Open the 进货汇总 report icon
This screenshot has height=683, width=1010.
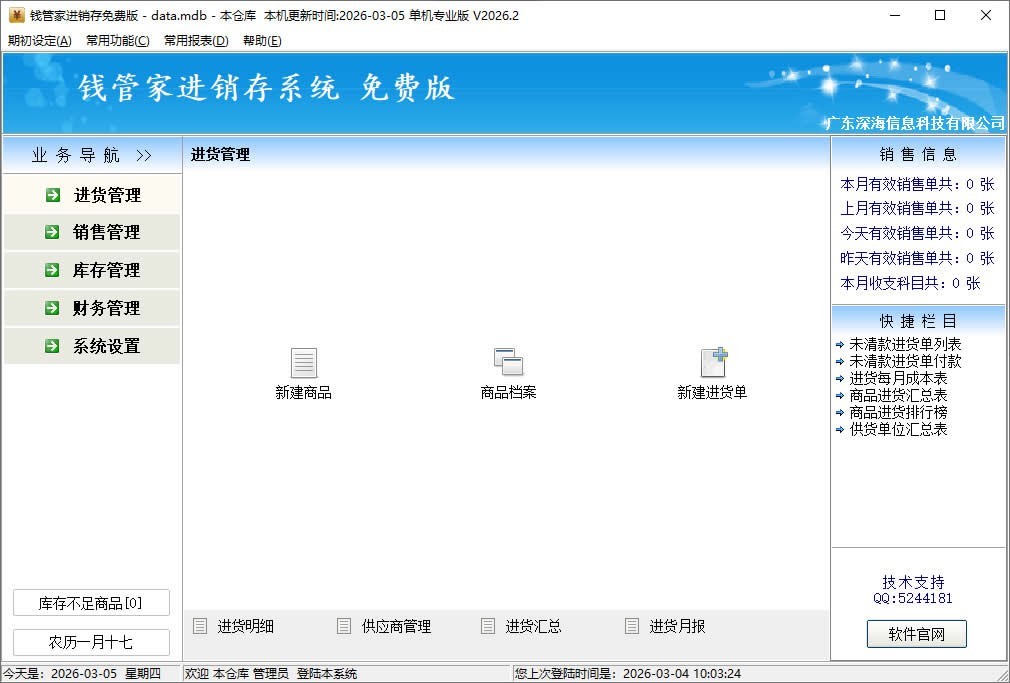[x=488, y=626]
